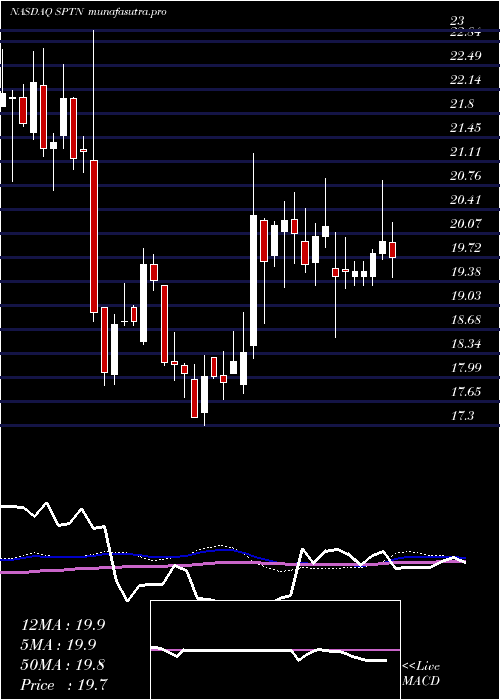Image resolution: width=500 pixels, height=700 pixels.
Task: Click the 20.76 price axis label
Action: 466,176
